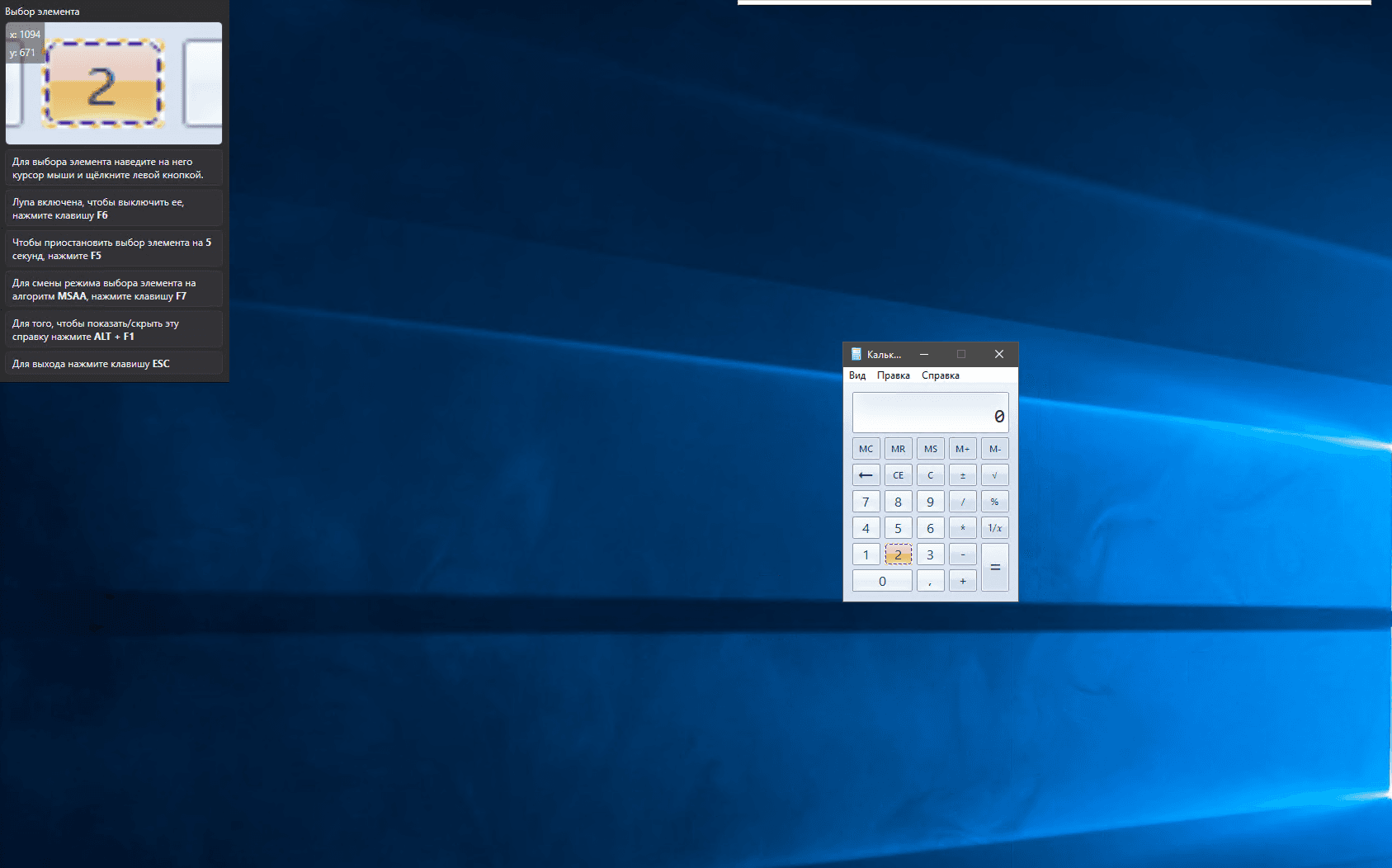This screenshot has width=1392, height=868.
Task: Open the Вид menu
Action: (857, 375)
